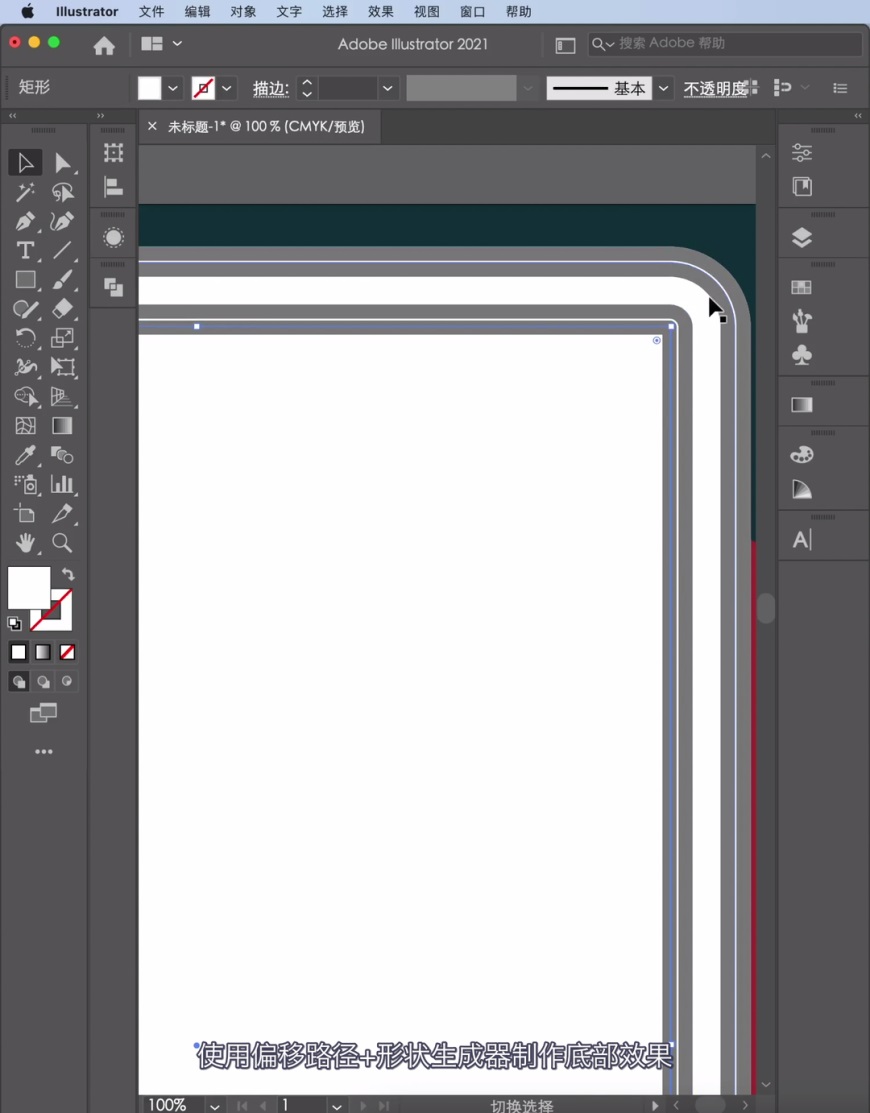Select the Artboard tool
This screenshot has width=870, height=1113.
click(26, 513)
